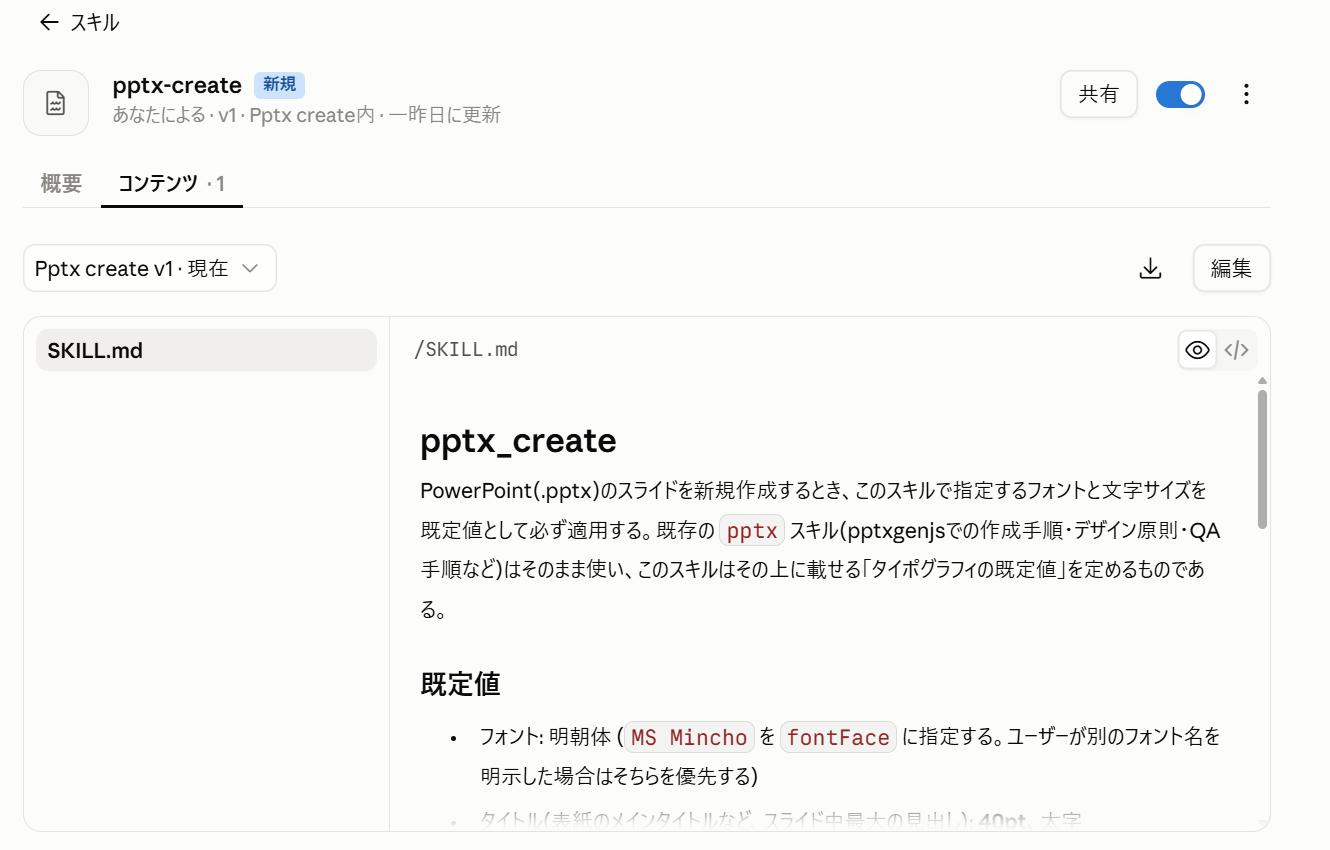Select SKILL.md in the file list

click(206, 350)
